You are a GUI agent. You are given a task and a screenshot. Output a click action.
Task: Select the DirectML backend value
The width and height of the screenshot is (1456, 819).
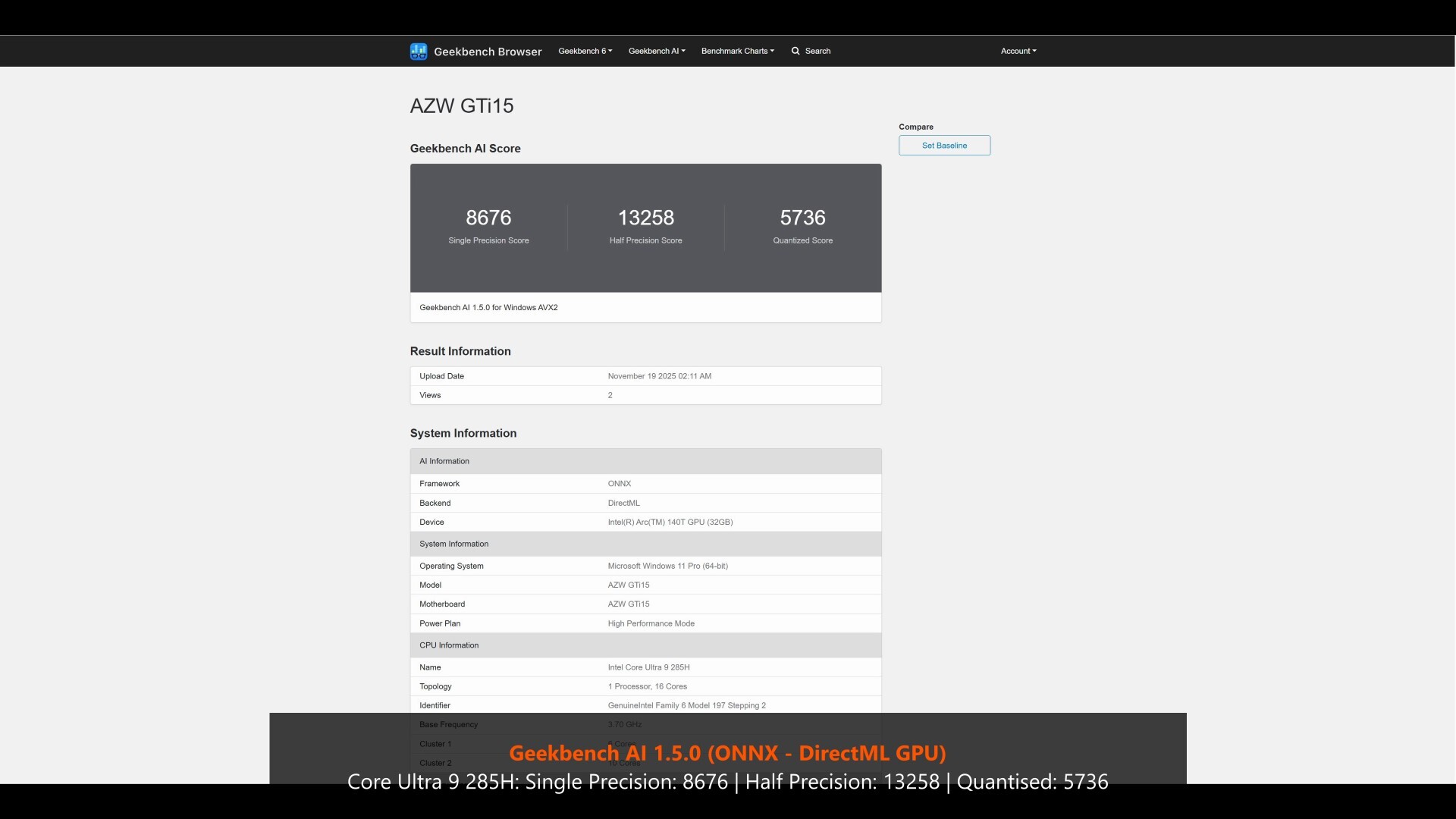click(623, 503)
